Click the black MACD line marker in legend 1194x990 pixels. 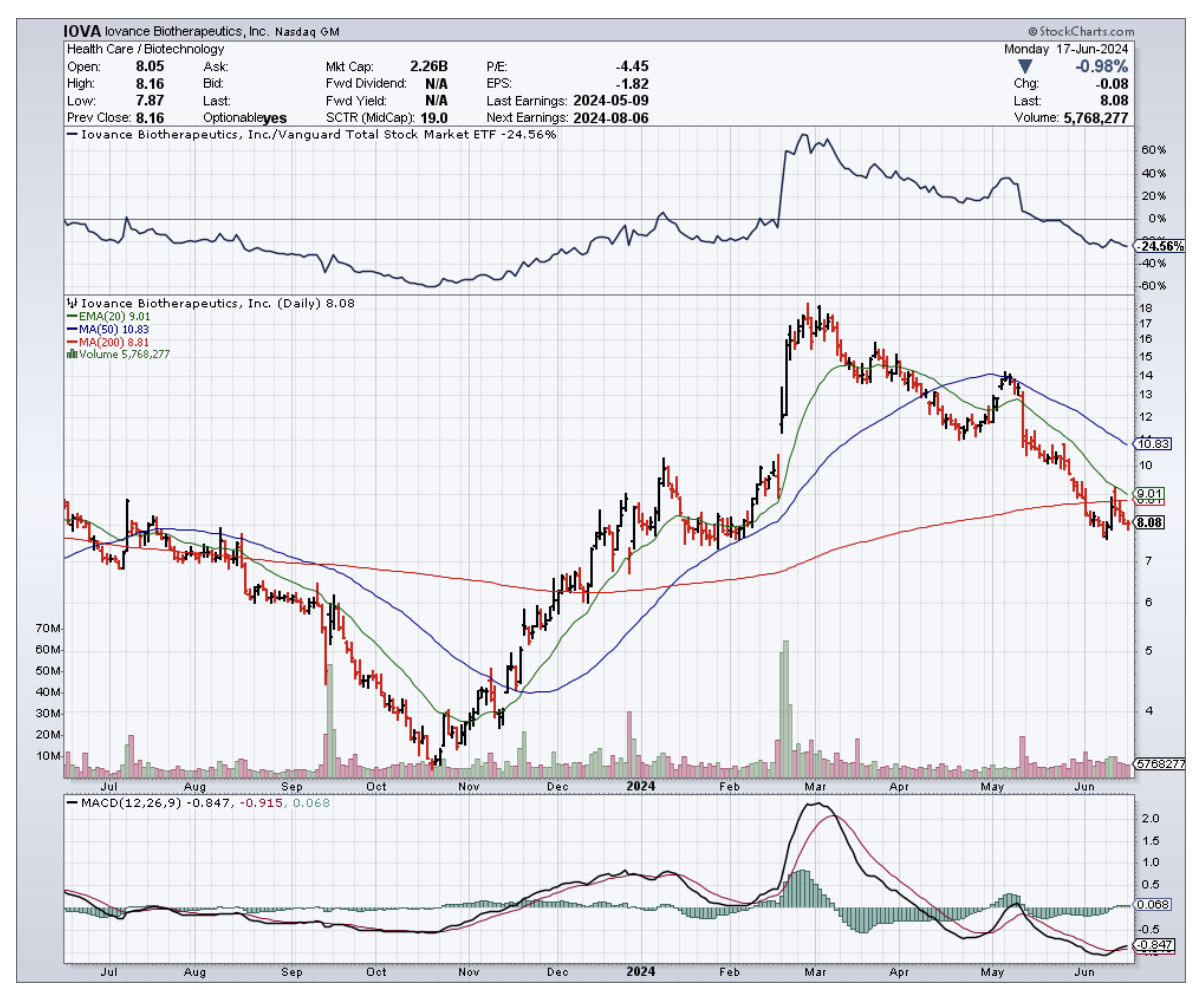pyautogui.click(x=73, y=801)
